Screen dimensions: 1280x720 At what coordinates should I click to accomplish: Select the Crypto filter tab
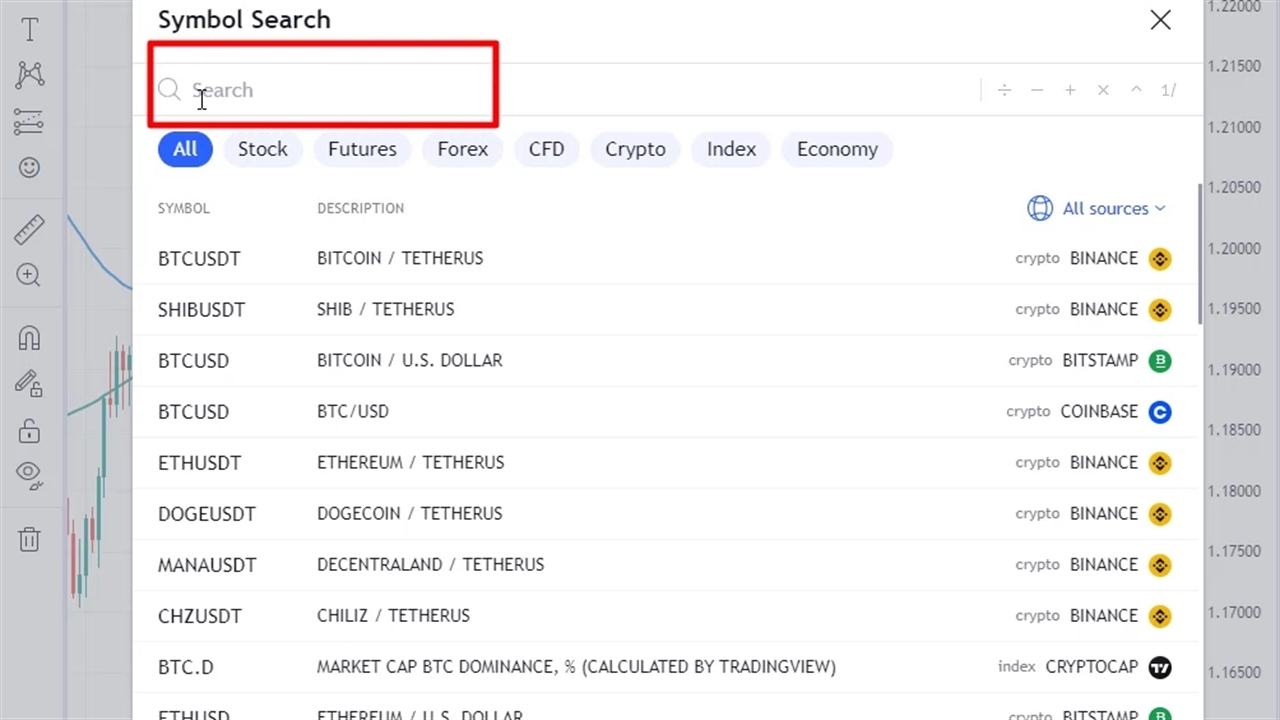(635, 149)
